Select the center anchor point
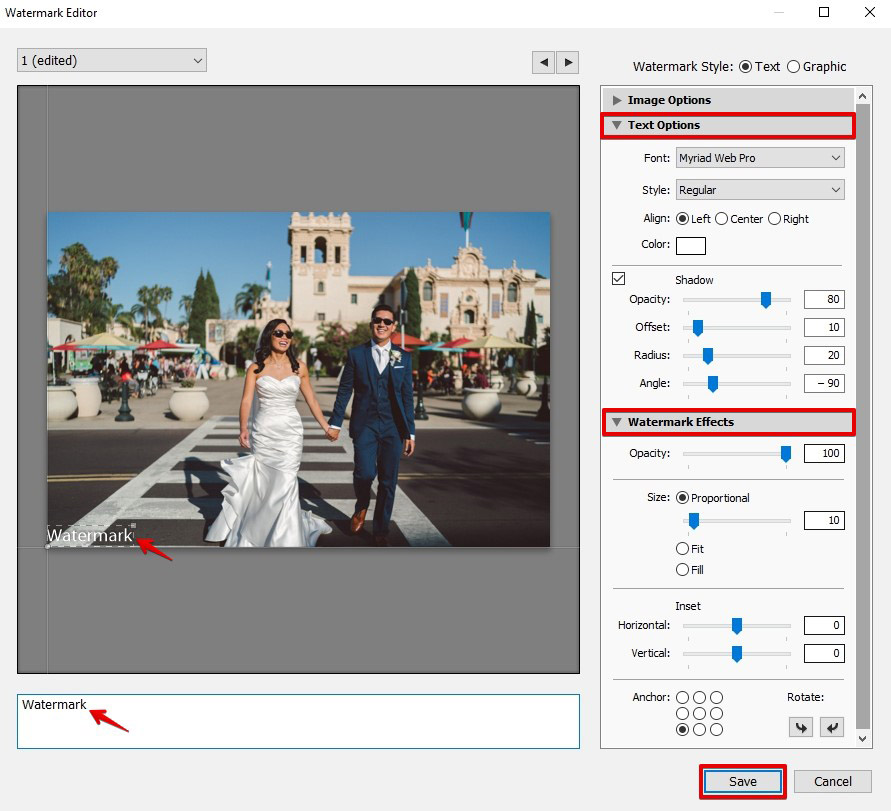The width and height of the screenshot is (891, 811). tap(699, 714)
